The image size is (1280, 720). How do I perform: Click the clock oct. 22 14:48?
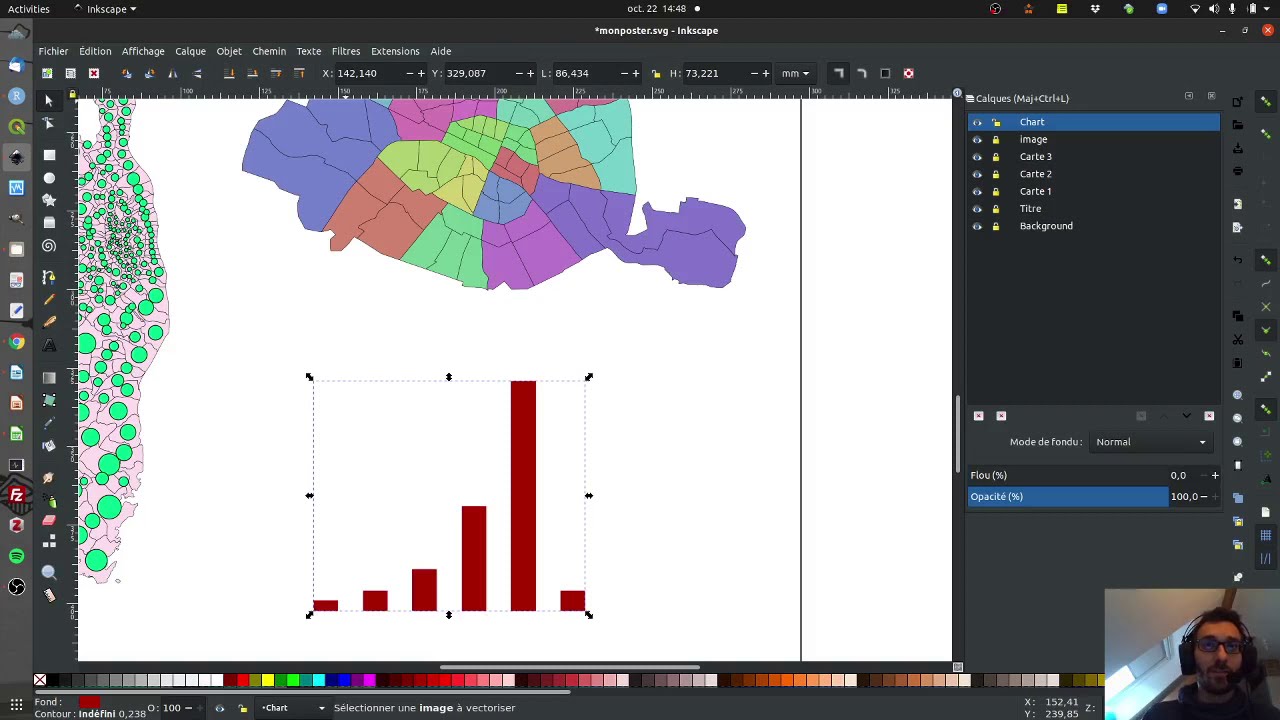point(657,9)
